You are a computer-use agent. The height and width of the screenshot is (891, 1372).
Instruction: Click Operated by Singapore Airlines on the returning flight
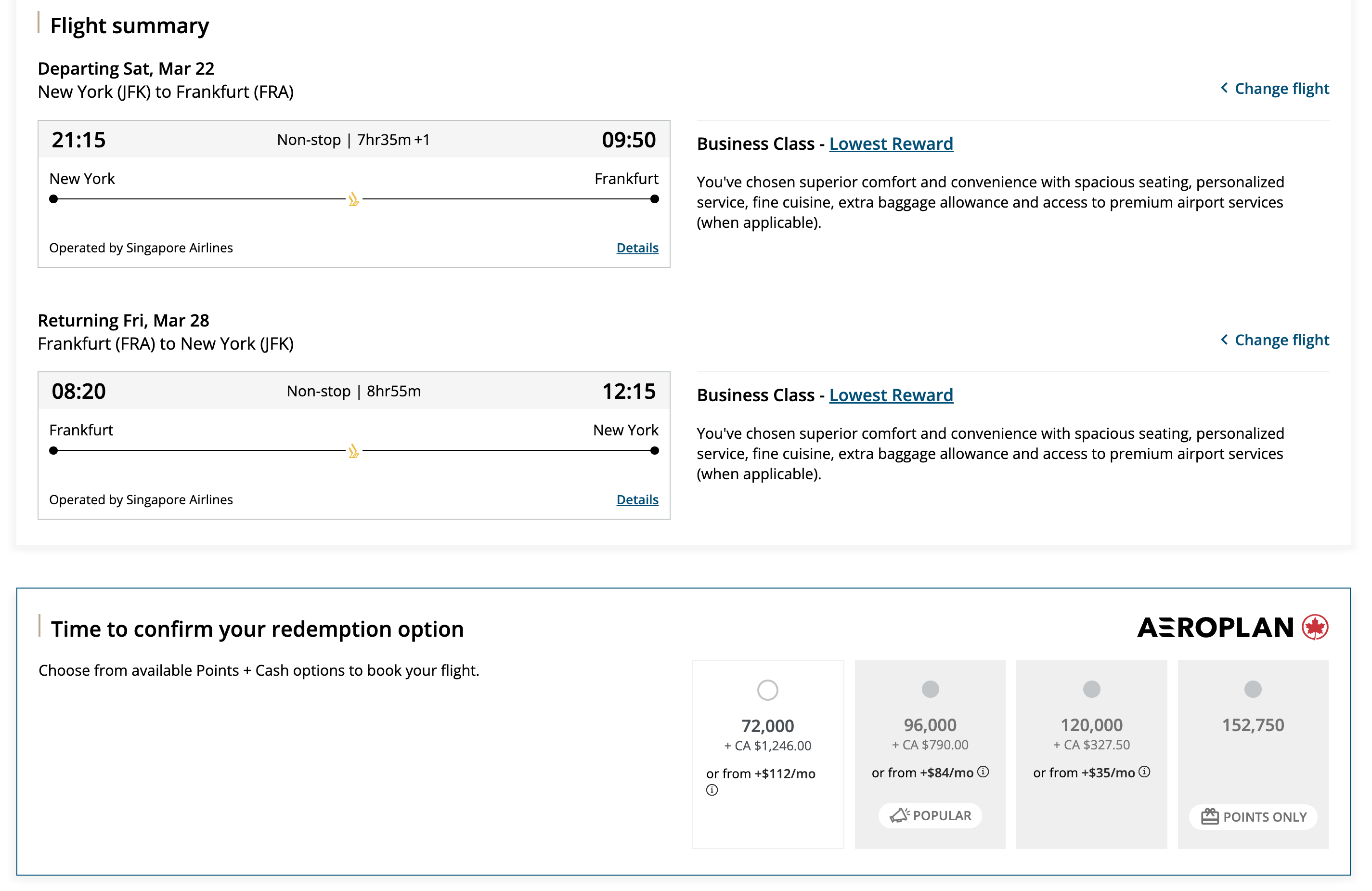pos(141,500)
